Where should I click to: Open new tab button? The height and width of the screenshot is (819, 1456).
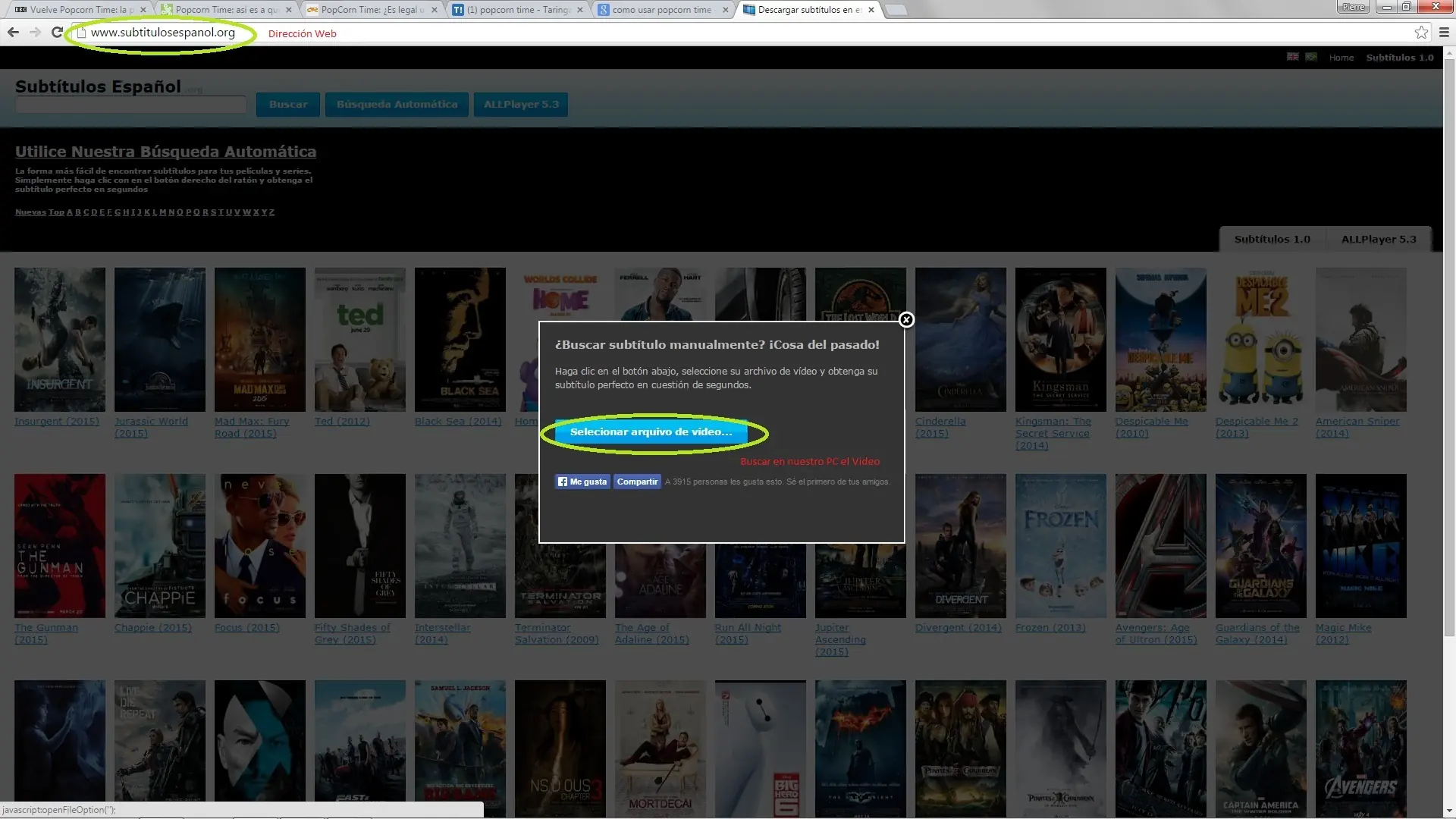tap(896, 10)
